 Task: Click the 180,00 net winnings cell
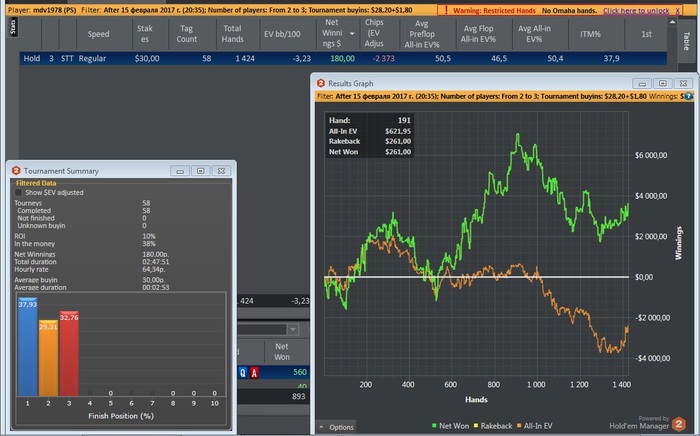[x=342, y=58]
